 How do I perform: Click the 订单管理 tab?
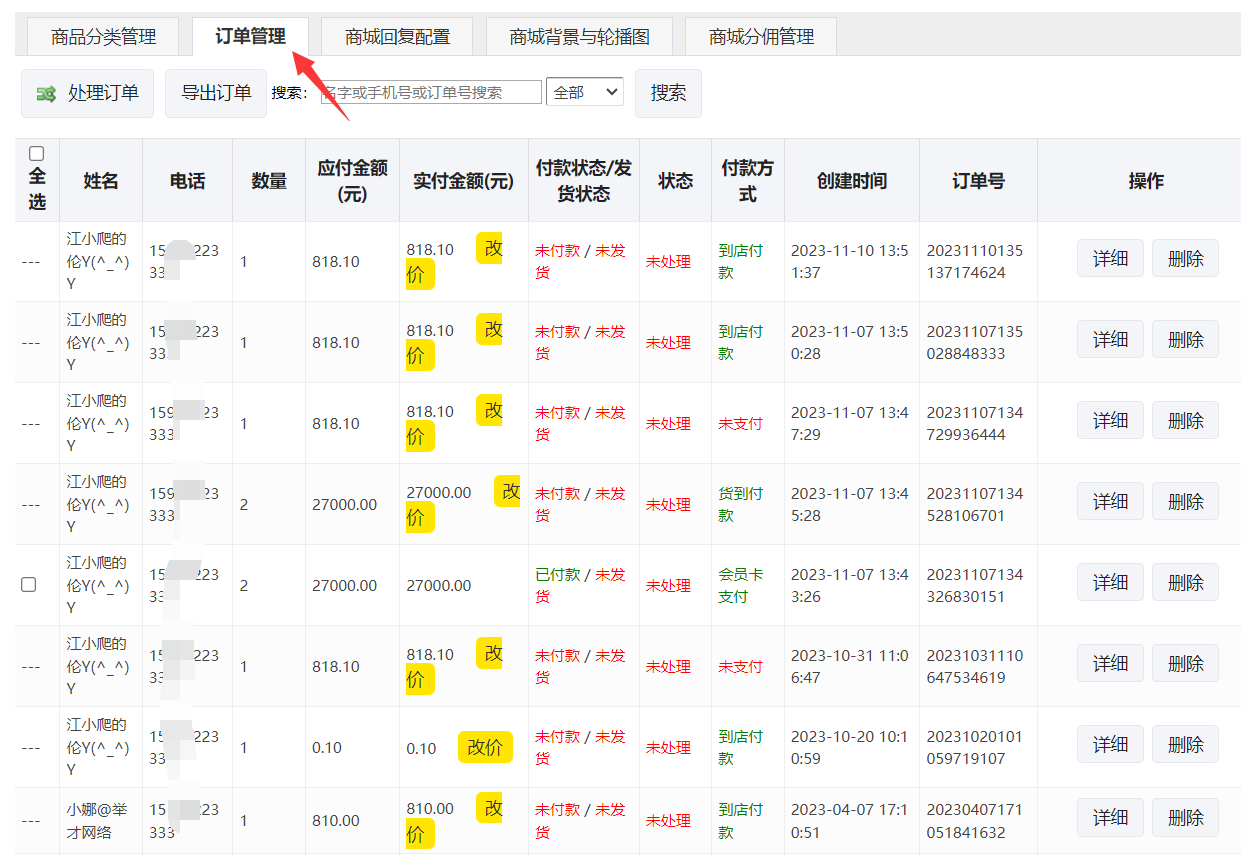point(250,37)
